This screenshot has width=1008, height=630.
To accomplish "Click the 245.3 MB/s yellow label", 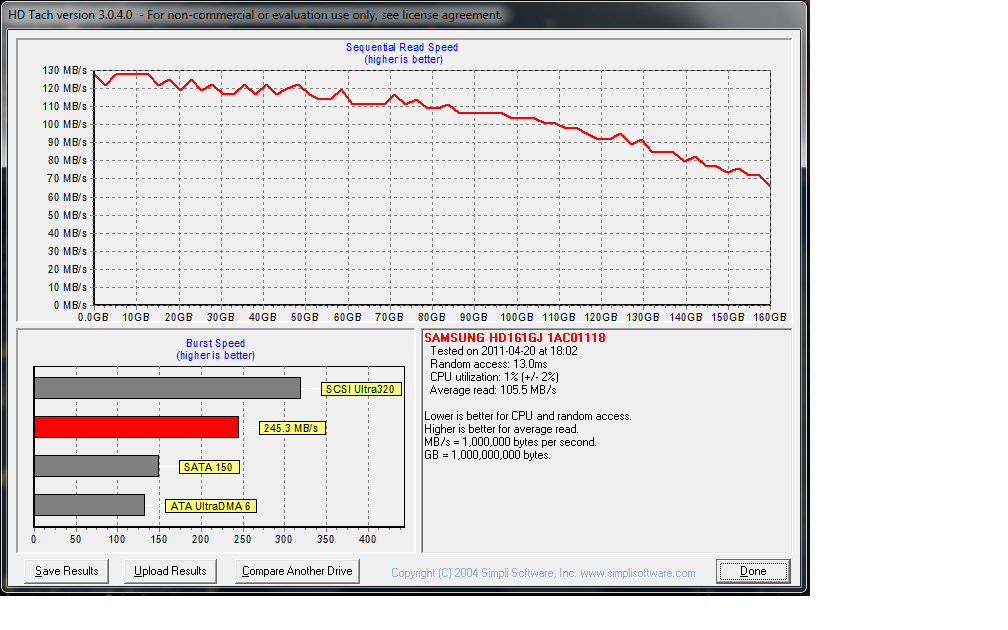I will [x=292, y=428].
